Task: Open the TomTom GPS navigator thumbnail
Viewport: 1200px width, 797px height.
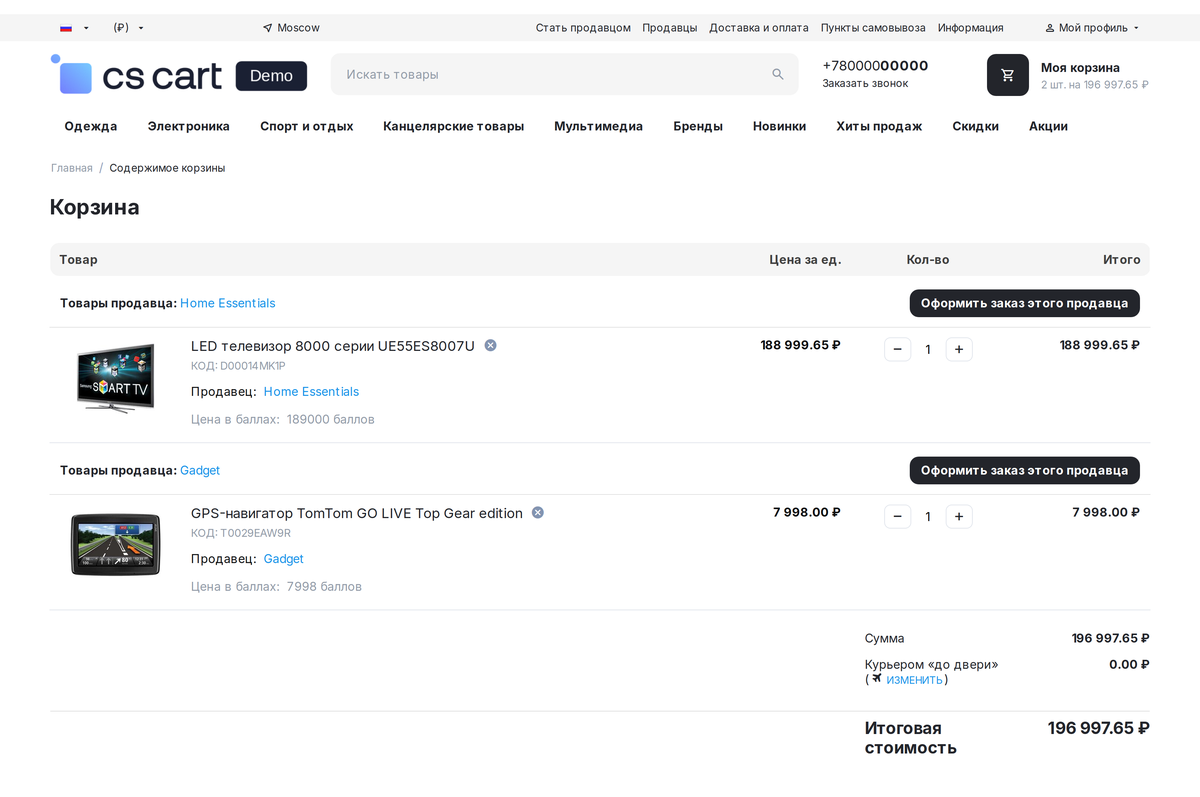Action: tap(116, 544)
